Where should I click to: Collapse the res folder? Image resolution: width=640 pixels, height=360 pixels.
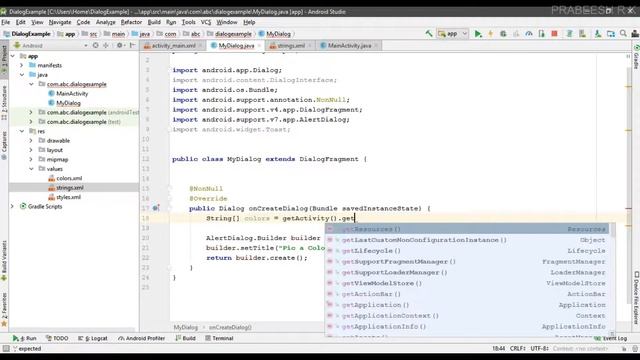(22, 131)
